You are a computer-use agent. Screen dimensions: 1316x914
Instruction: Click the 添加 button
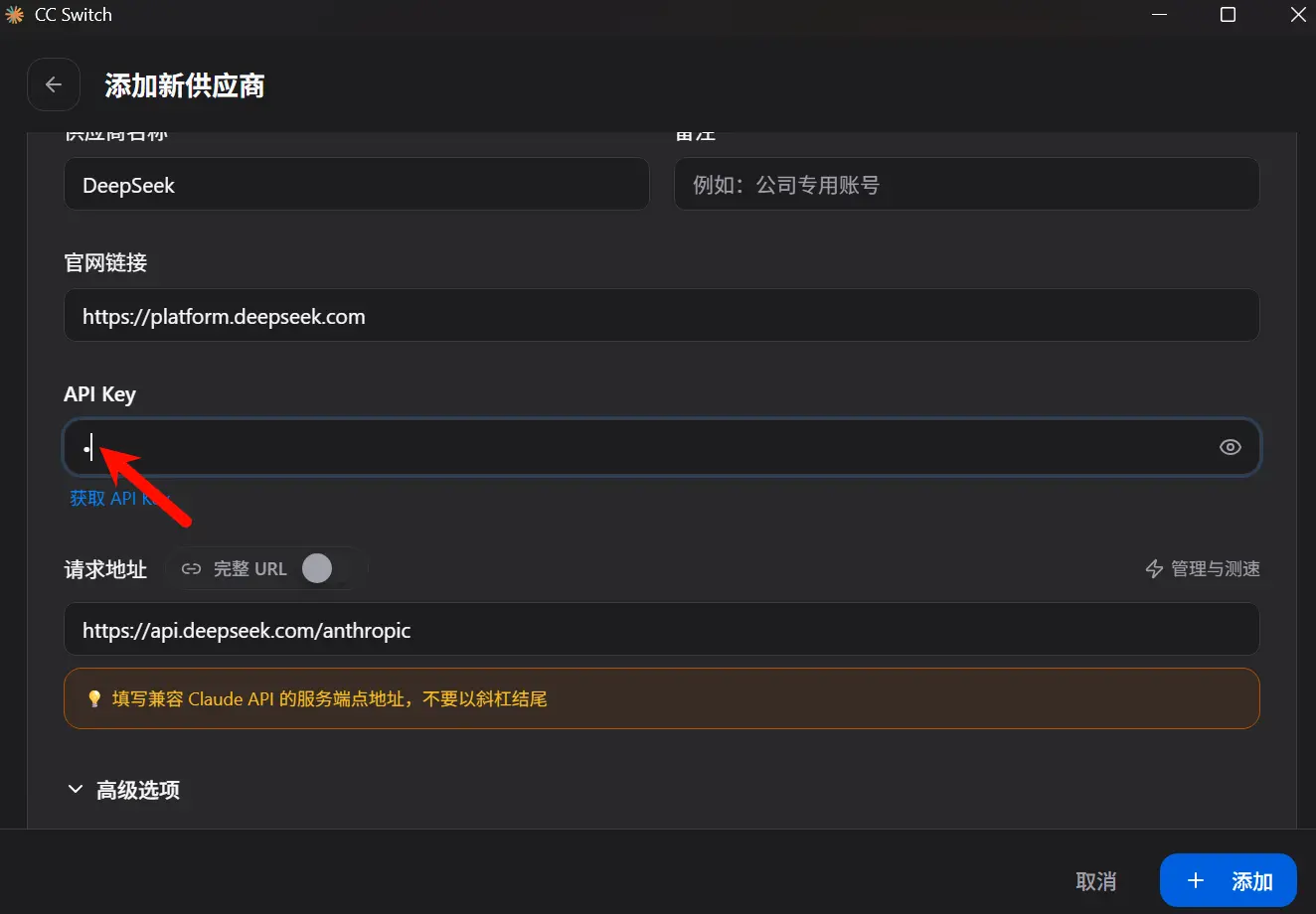coord(1229,881)
